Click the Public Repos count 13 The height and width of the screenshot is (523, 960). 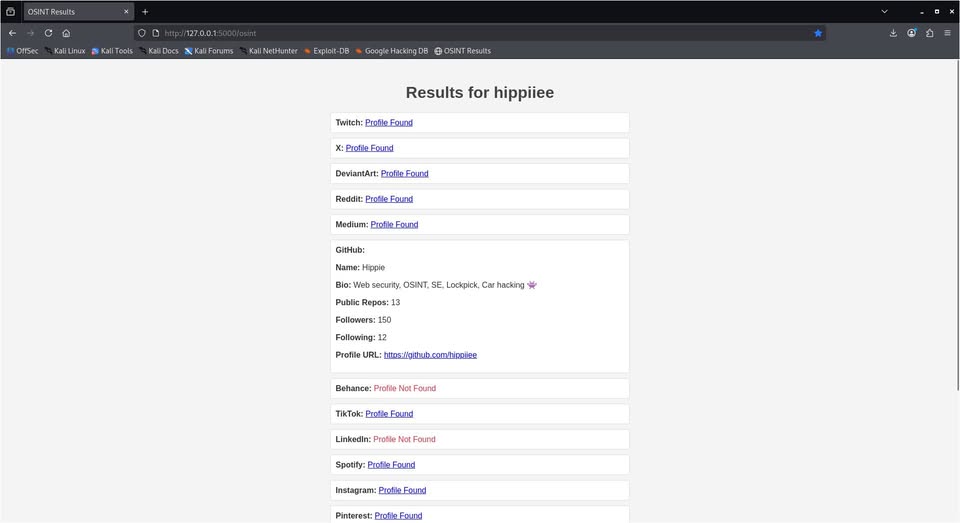pyautogui.click(x=396, y=303)
